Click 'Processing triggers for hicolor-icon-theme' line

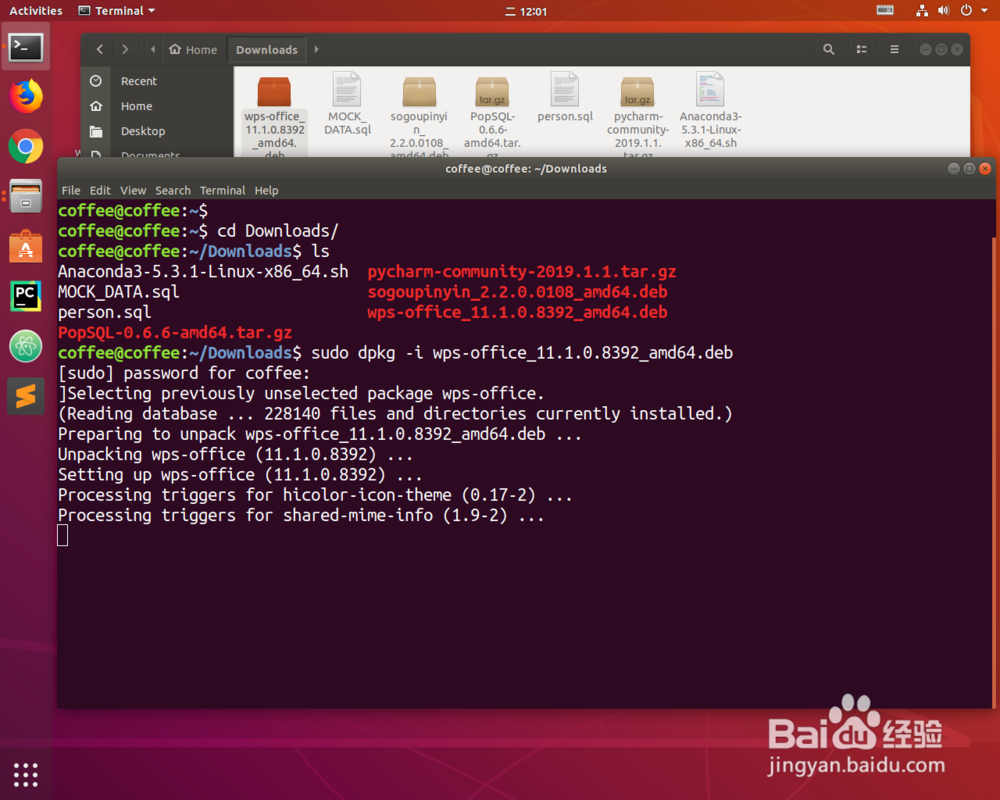coord(315,495)
